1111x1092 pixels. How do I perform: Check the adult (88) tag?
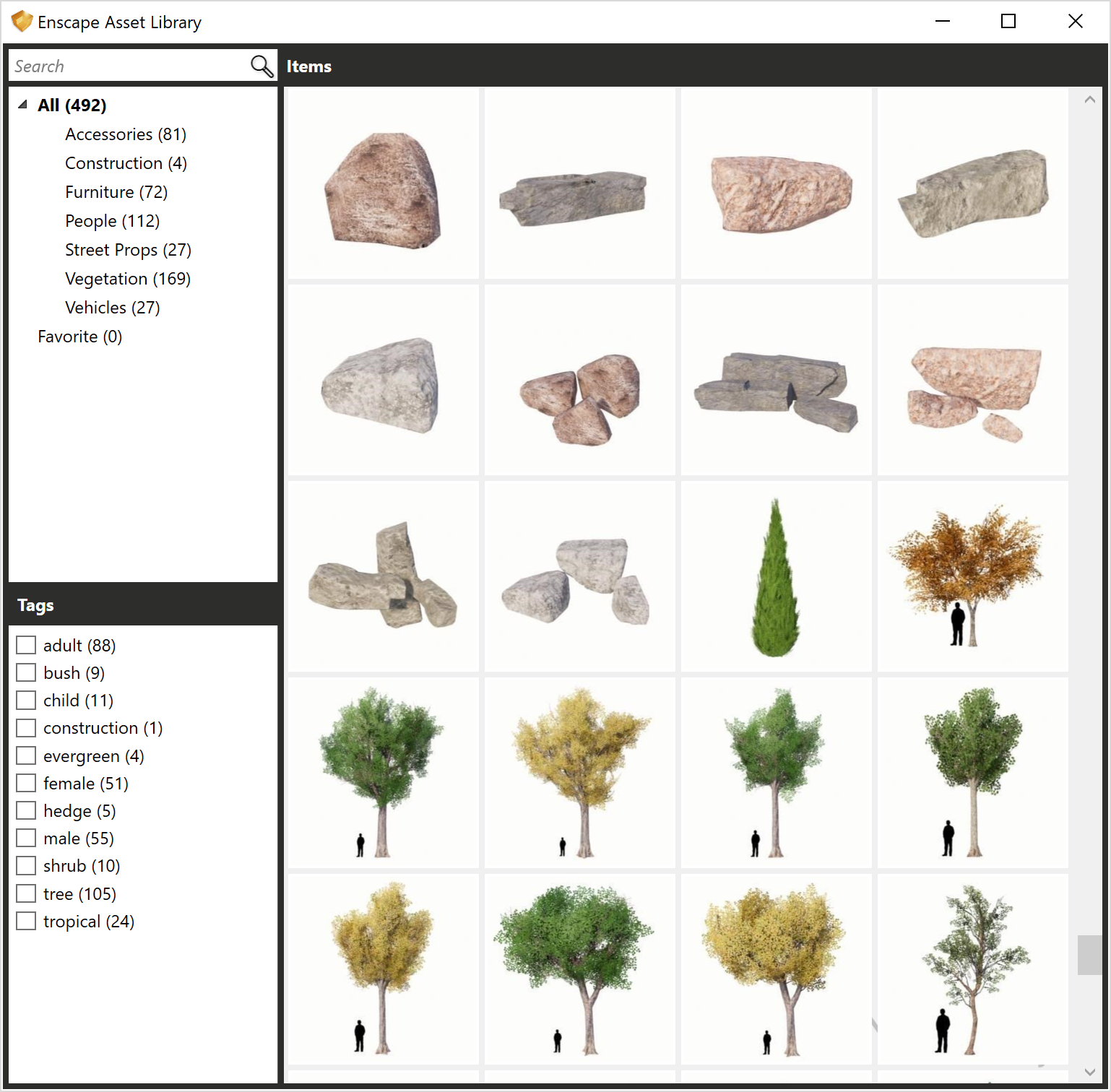(x=26, y=644)
